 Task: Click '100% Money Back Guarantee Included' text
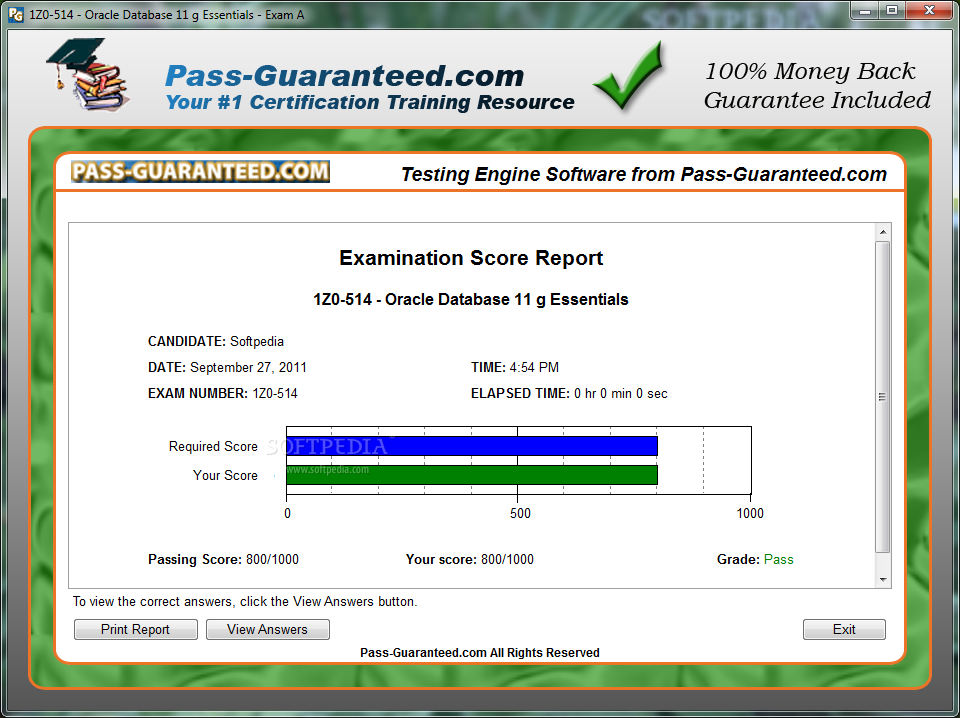click(x=817, y=85)
